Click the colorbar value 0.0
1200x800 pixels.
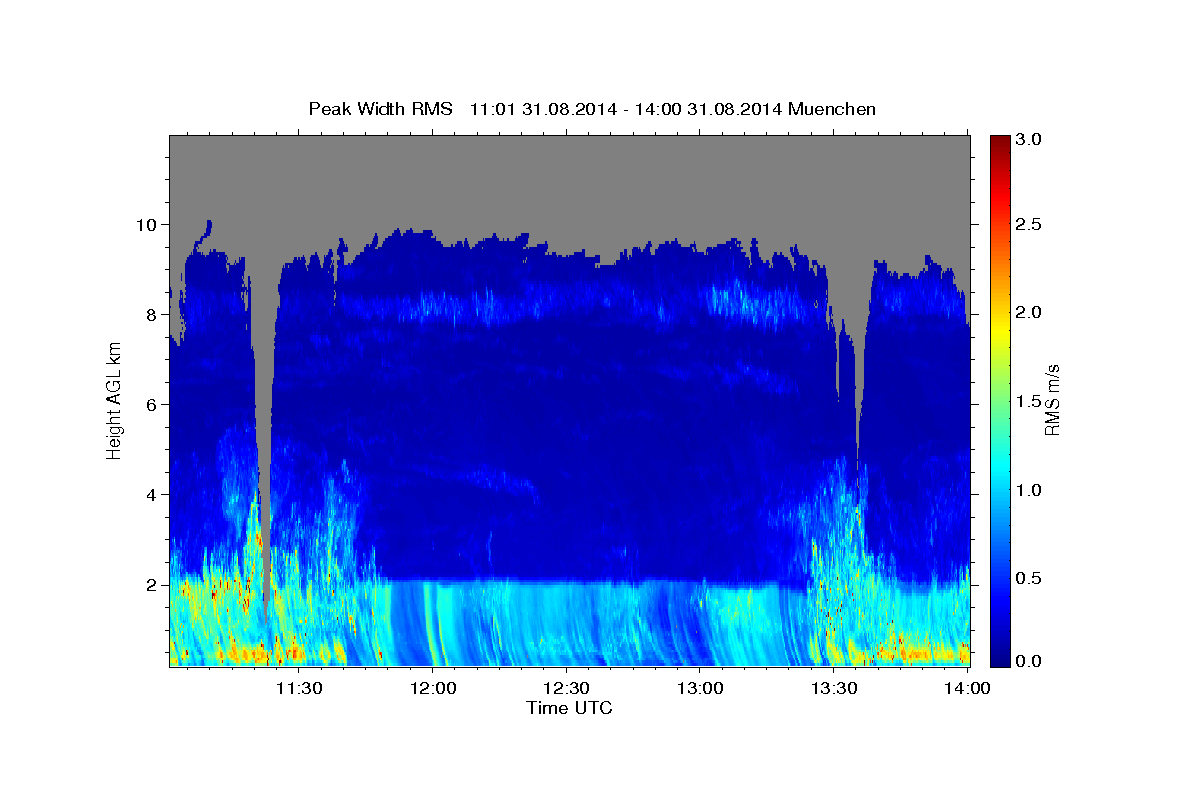(x=1030, y=661)
